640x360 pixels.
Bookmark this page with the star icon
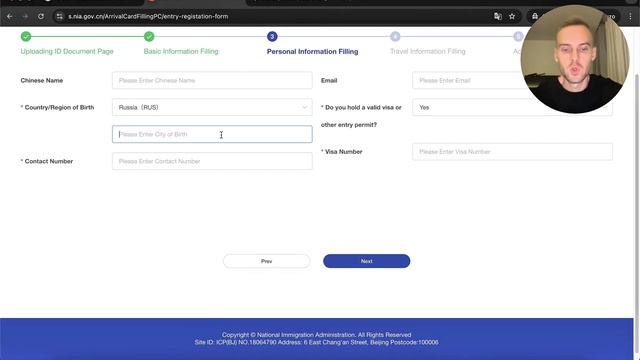click(512, 16)
